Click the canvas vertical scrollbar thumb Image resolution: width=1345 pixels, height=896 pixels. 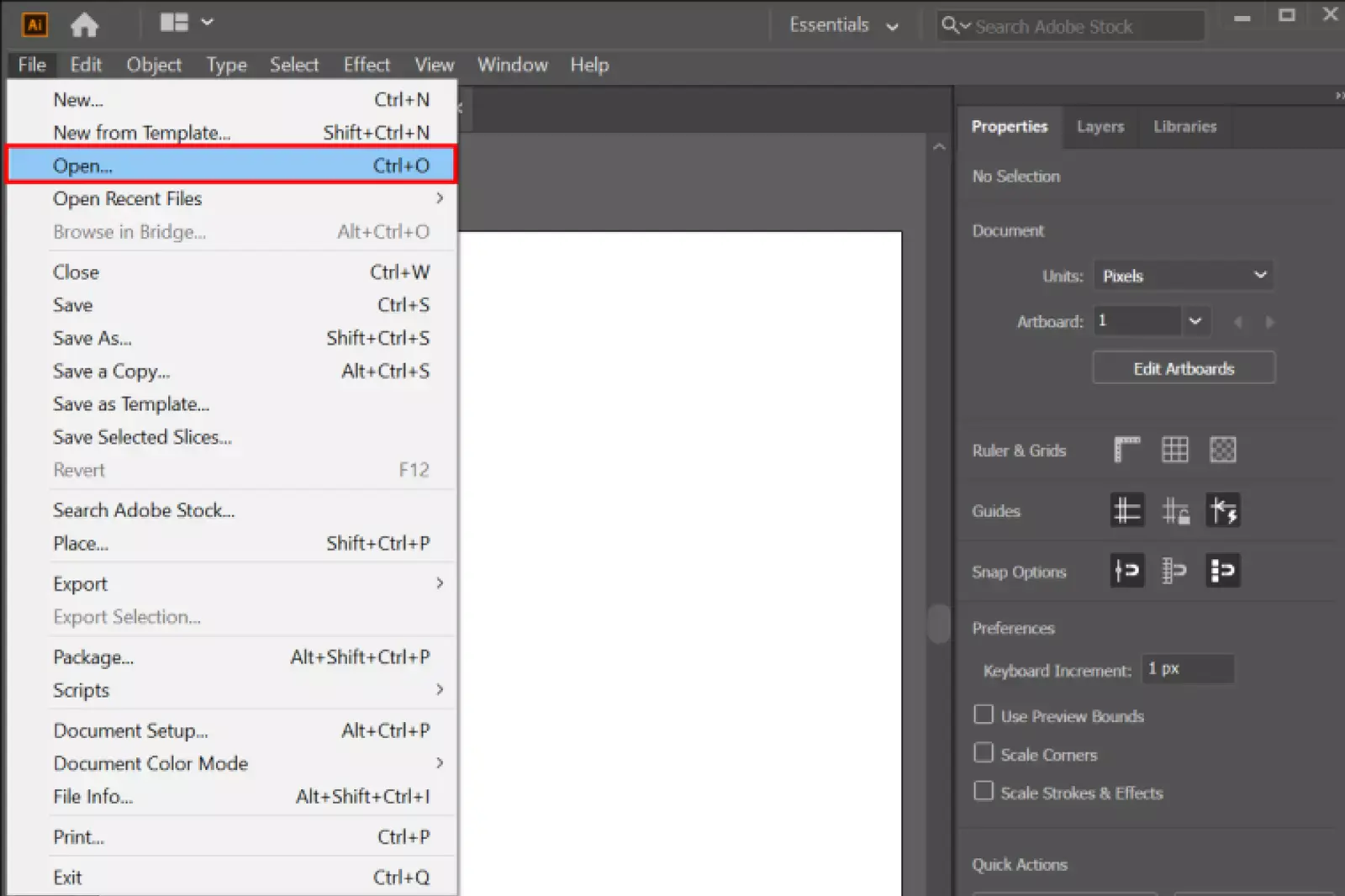(938, 624)
